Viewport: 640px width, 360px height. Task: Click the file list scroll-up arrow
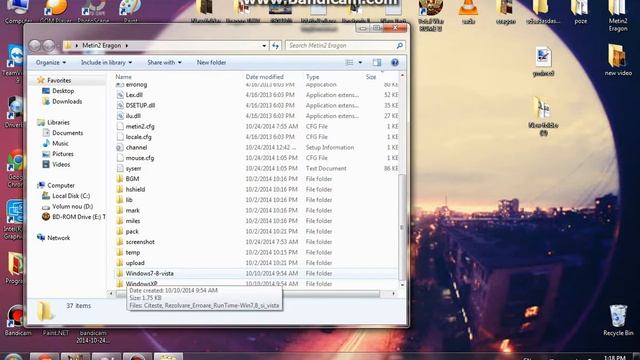click(402, 76)
